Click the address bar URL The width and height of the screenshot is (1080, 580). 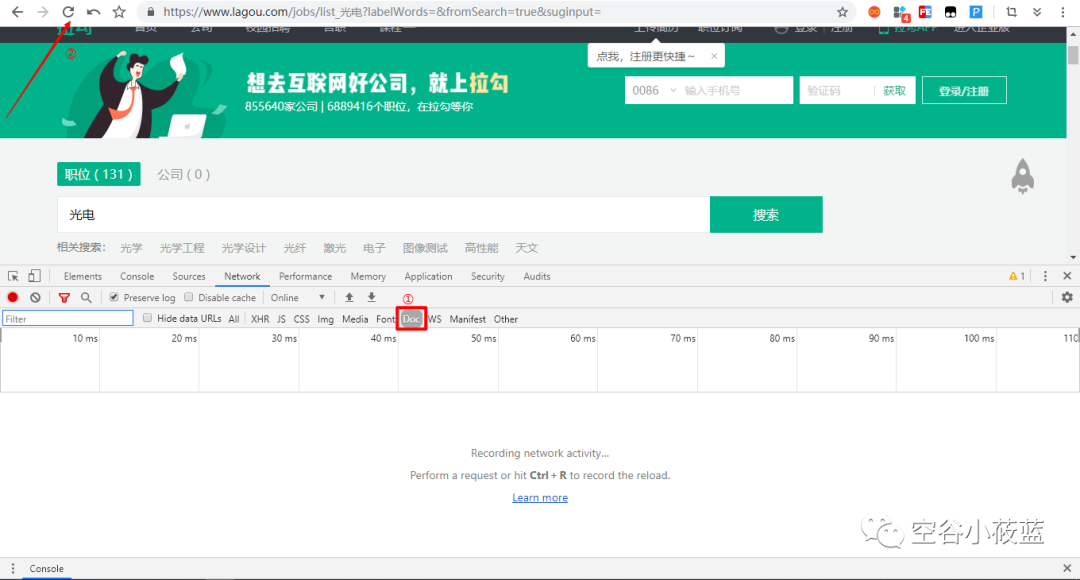pyautogui.click(x=382, y=12)
